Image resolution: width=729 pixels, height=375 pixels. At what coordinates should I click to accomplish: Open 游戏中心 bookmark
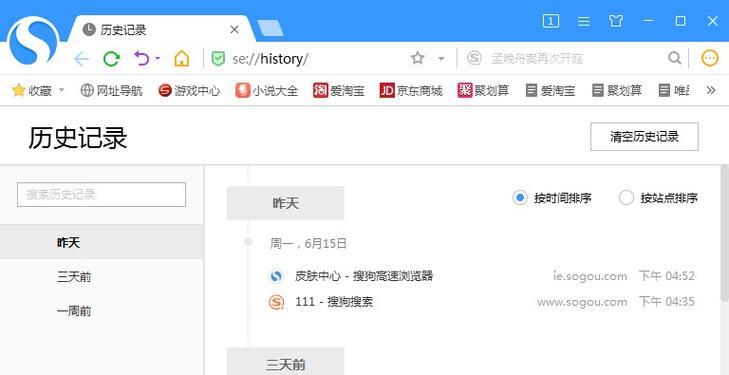[189, 91]
